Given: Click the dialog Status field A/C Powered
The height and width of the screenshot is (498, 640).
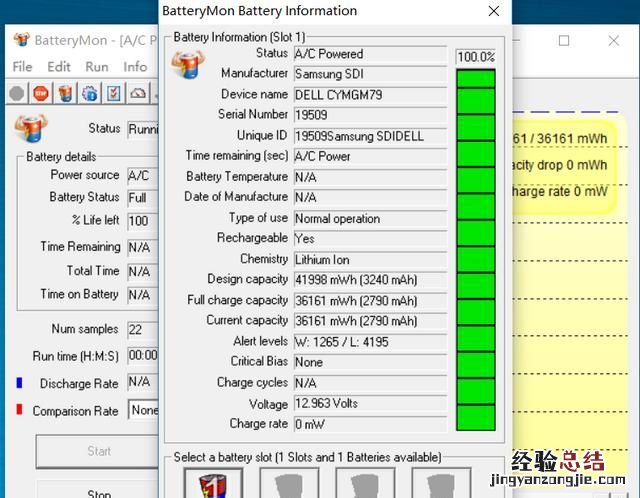Looking at the screenshot, I should coord(370,54).
